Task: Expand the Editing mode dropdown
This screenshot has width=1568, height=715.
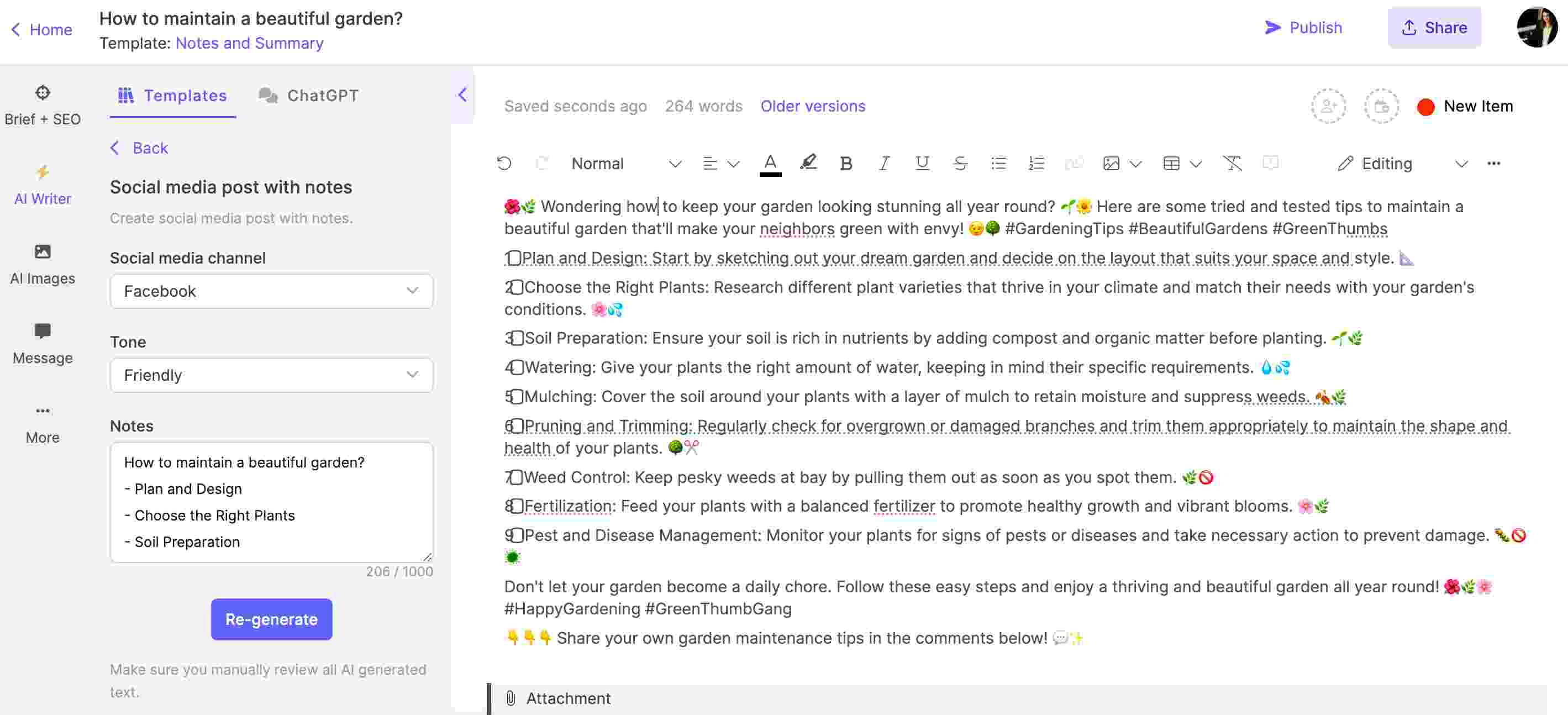Action: [x=1459, y=163]
